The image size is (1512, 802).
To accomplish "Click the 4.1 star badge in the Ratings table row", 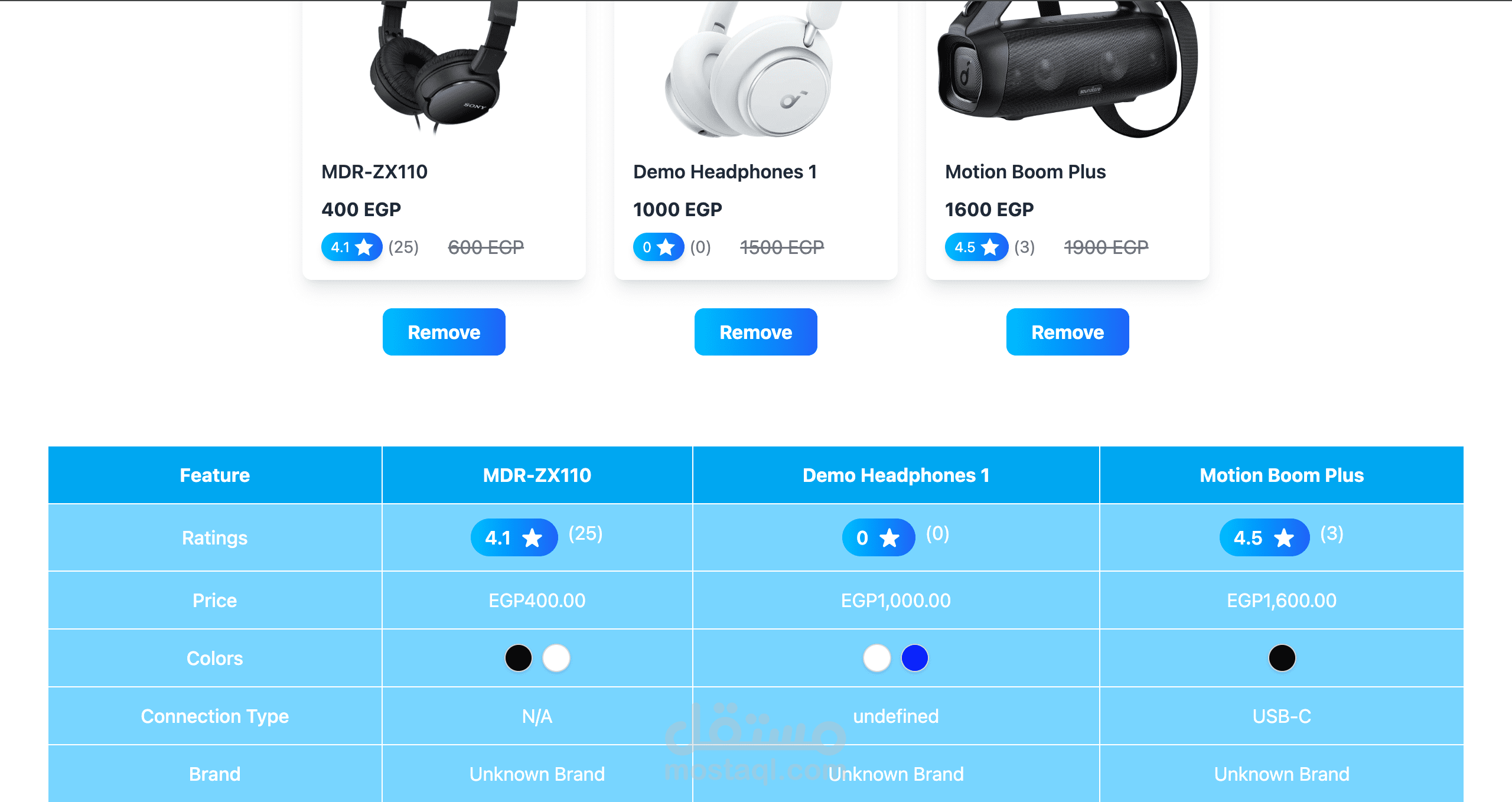I will 514,537.
